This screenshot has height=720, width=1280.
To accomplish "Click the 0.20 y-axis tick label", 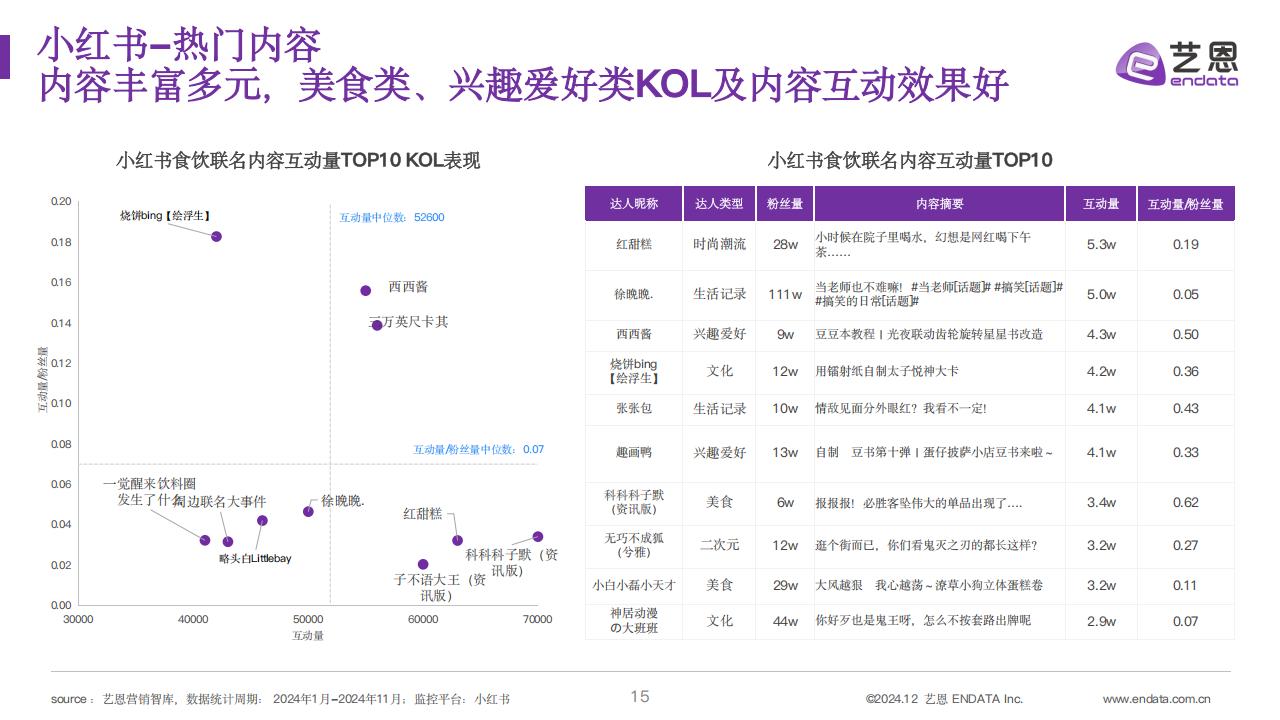I will [x=61, y=202].
